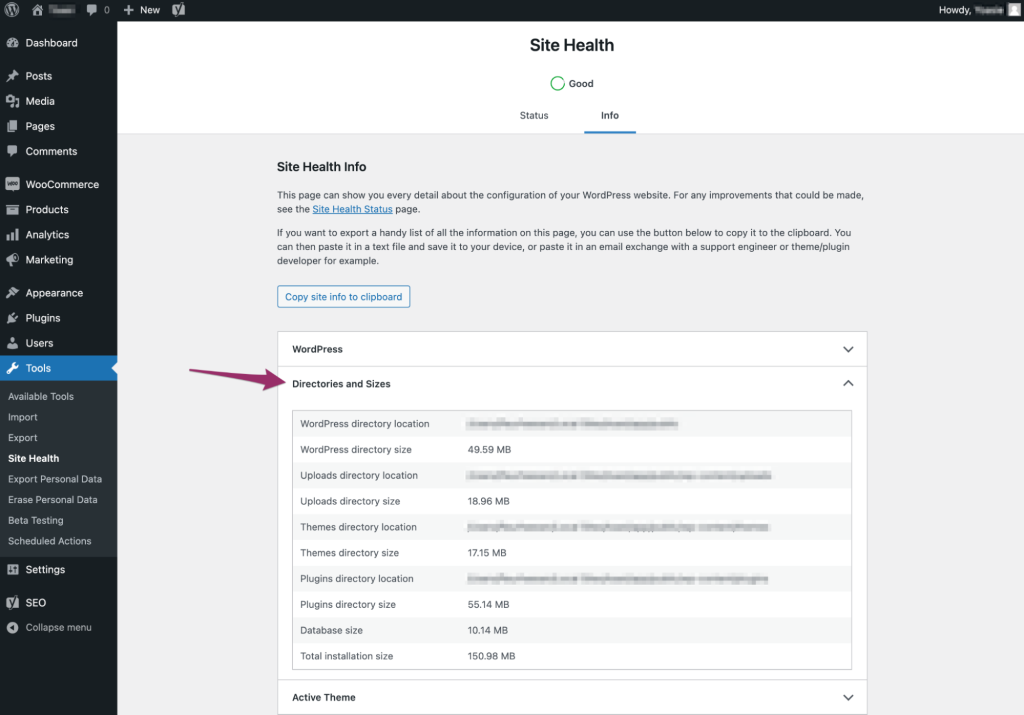The width and height of the screenshot is (1024, 715).
Task: Switch to the Status tab
Action: pyautogui.click(x=534, y=116)
